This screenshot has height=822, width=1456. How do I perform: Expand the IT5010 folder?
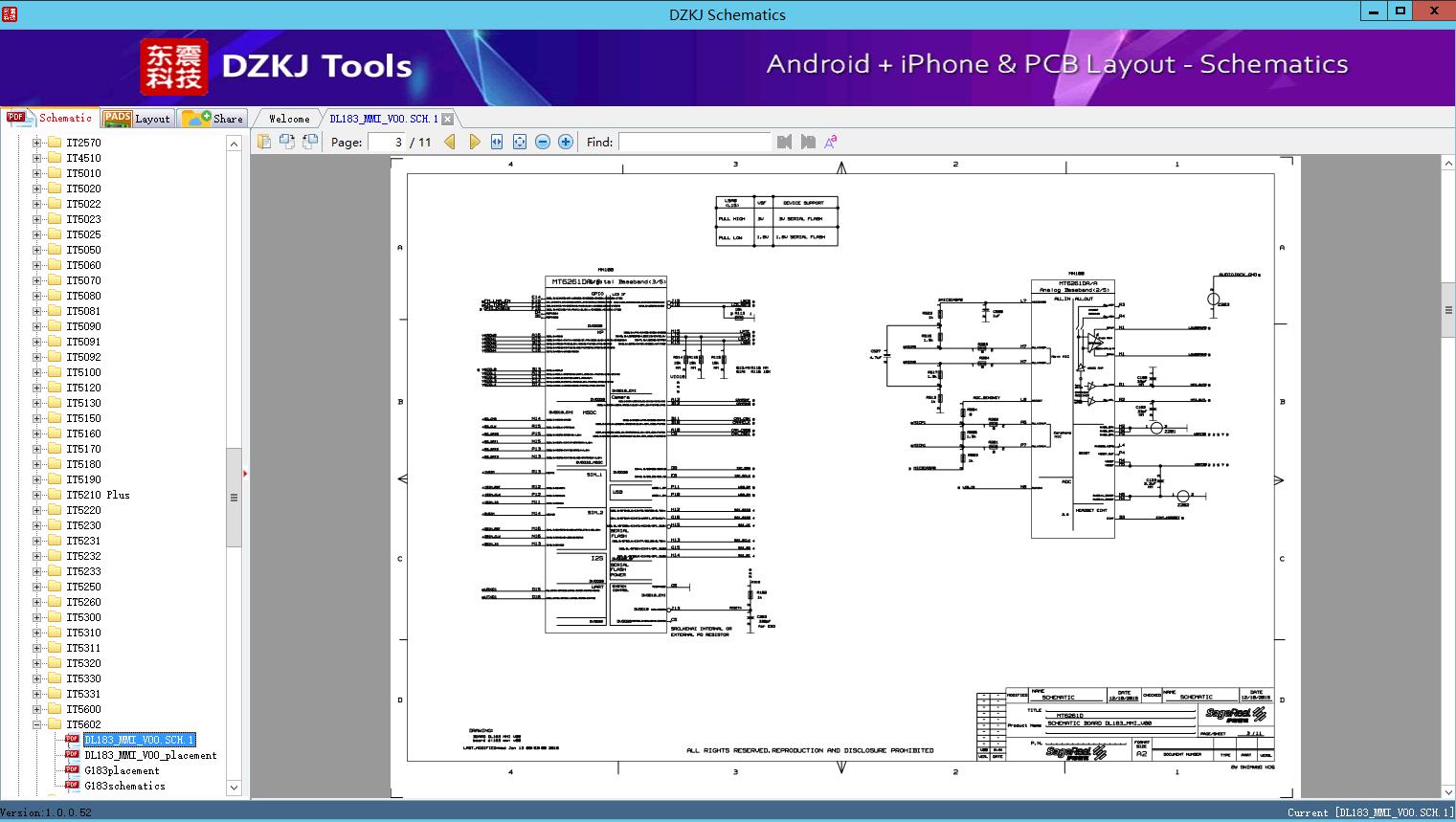click(x=37, y=173)
